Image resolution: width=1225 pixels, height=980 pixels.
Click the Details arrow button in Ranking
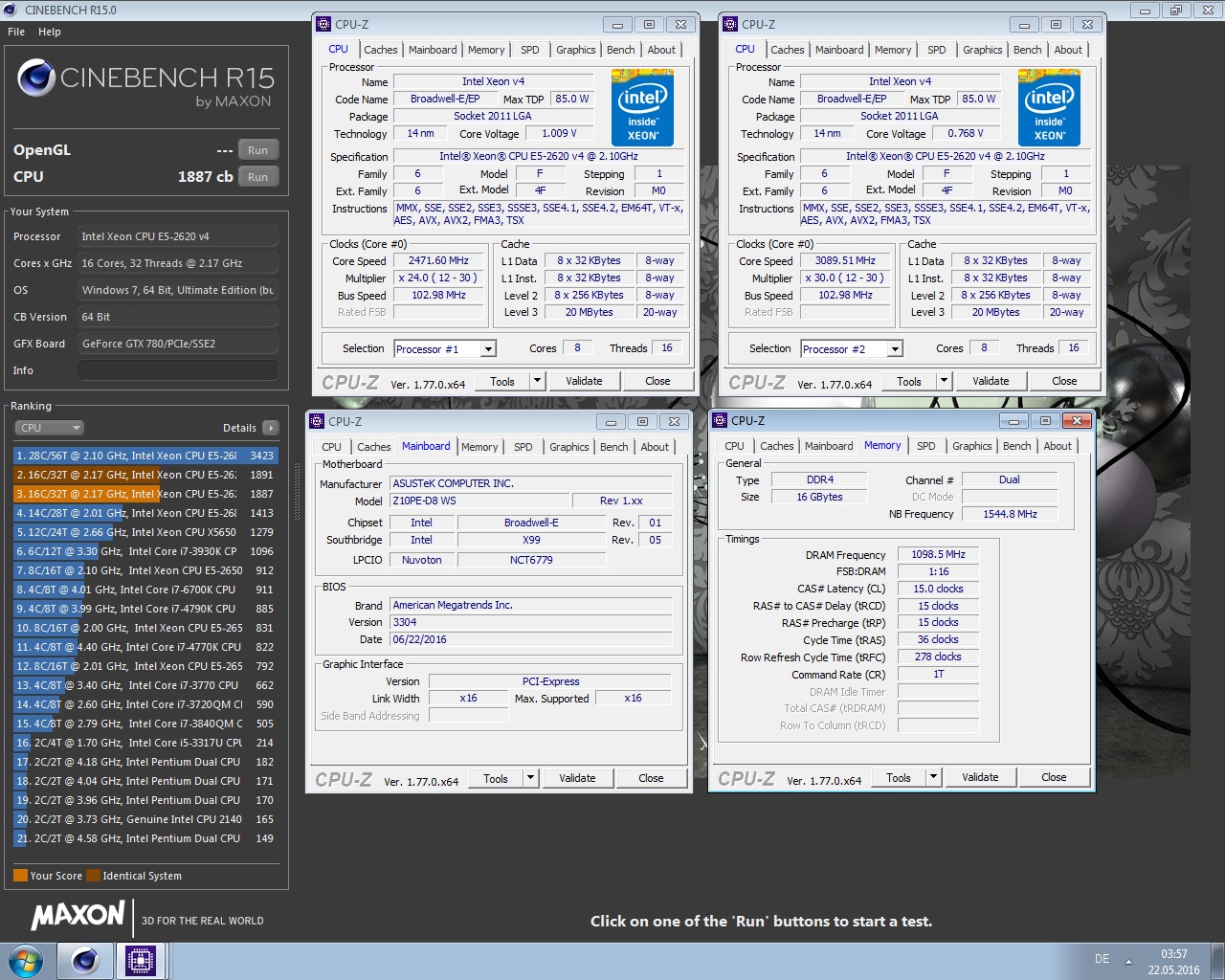click(271, 428)
